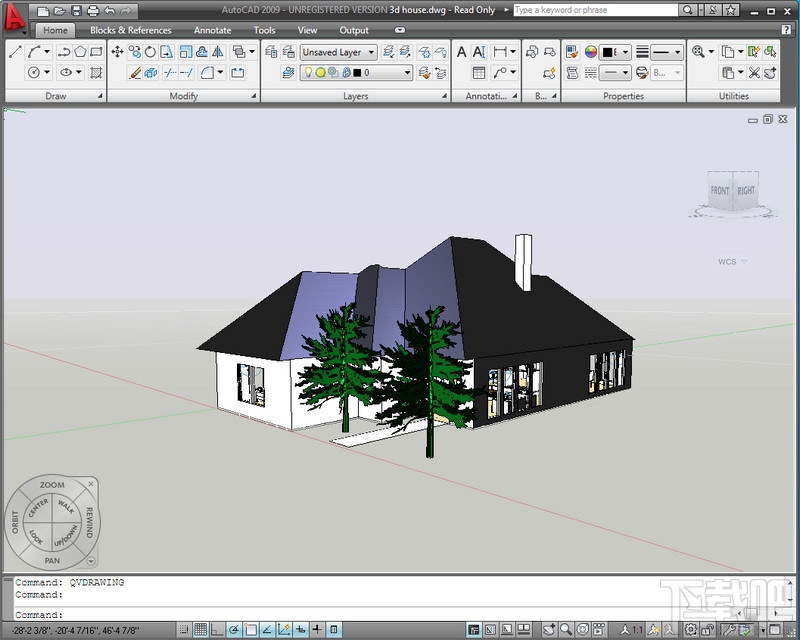Select the Move tool in Modify panel
800x640 pixels.
117,51
